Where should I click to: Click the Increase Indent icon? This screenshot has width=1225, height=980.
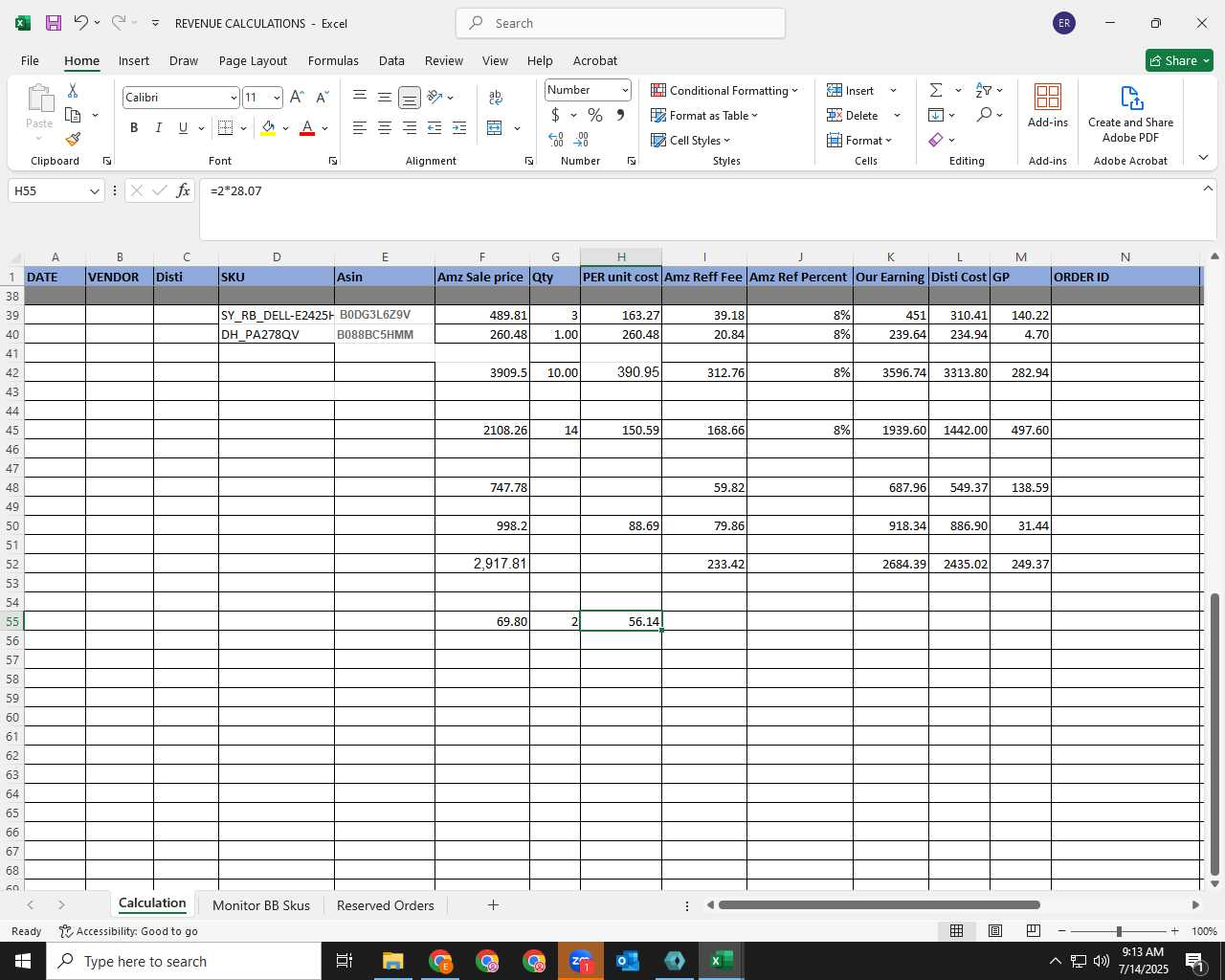coord(459,127)
